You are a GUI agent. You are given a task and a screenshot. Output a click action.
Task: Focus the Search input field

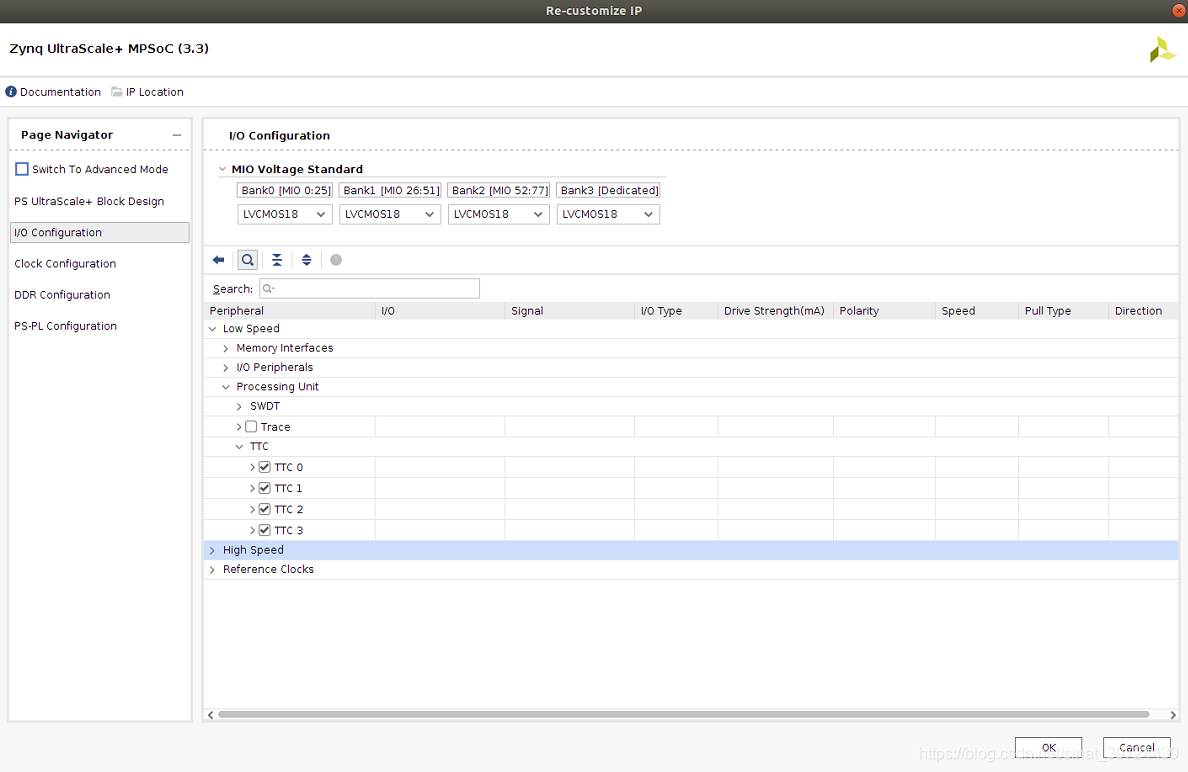pyautogui.click(x=370, y=289)
